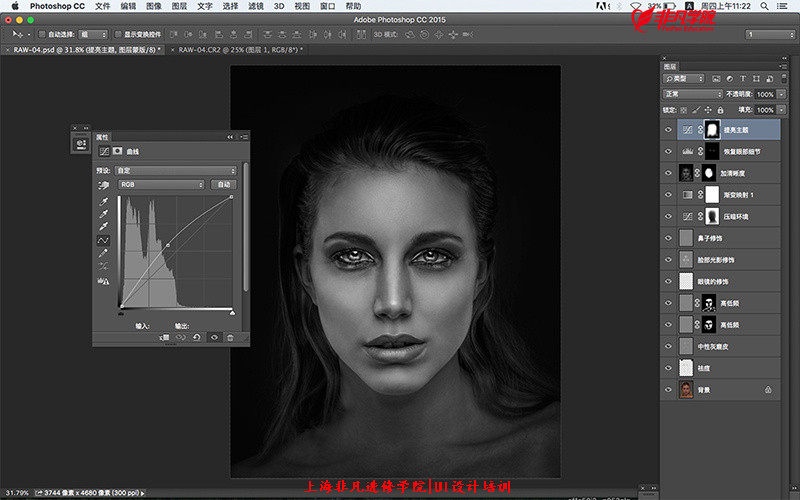Select the pencil draw-curve tool

(103, 253)
